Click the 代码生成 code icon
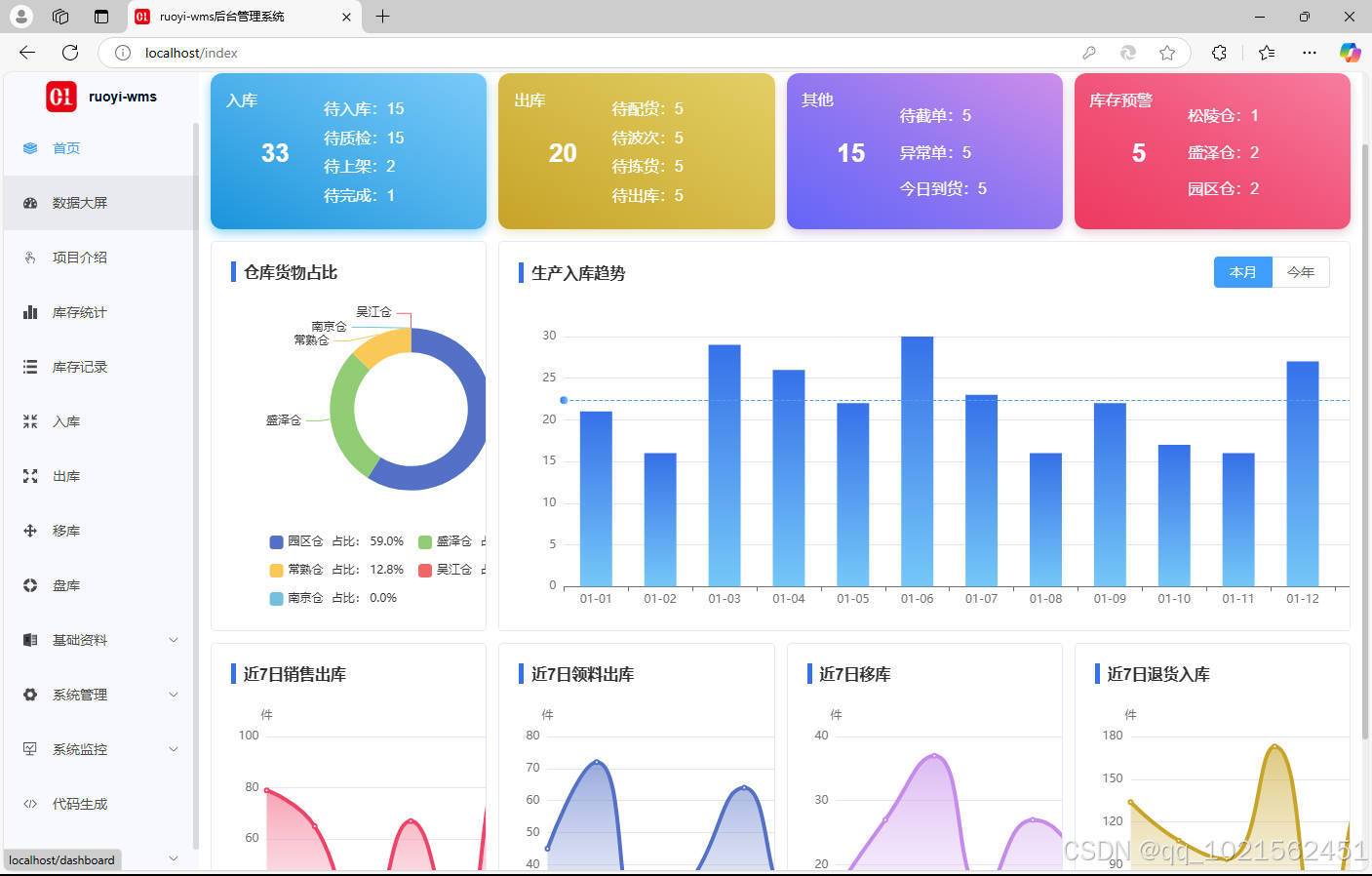 click(30, 804)
